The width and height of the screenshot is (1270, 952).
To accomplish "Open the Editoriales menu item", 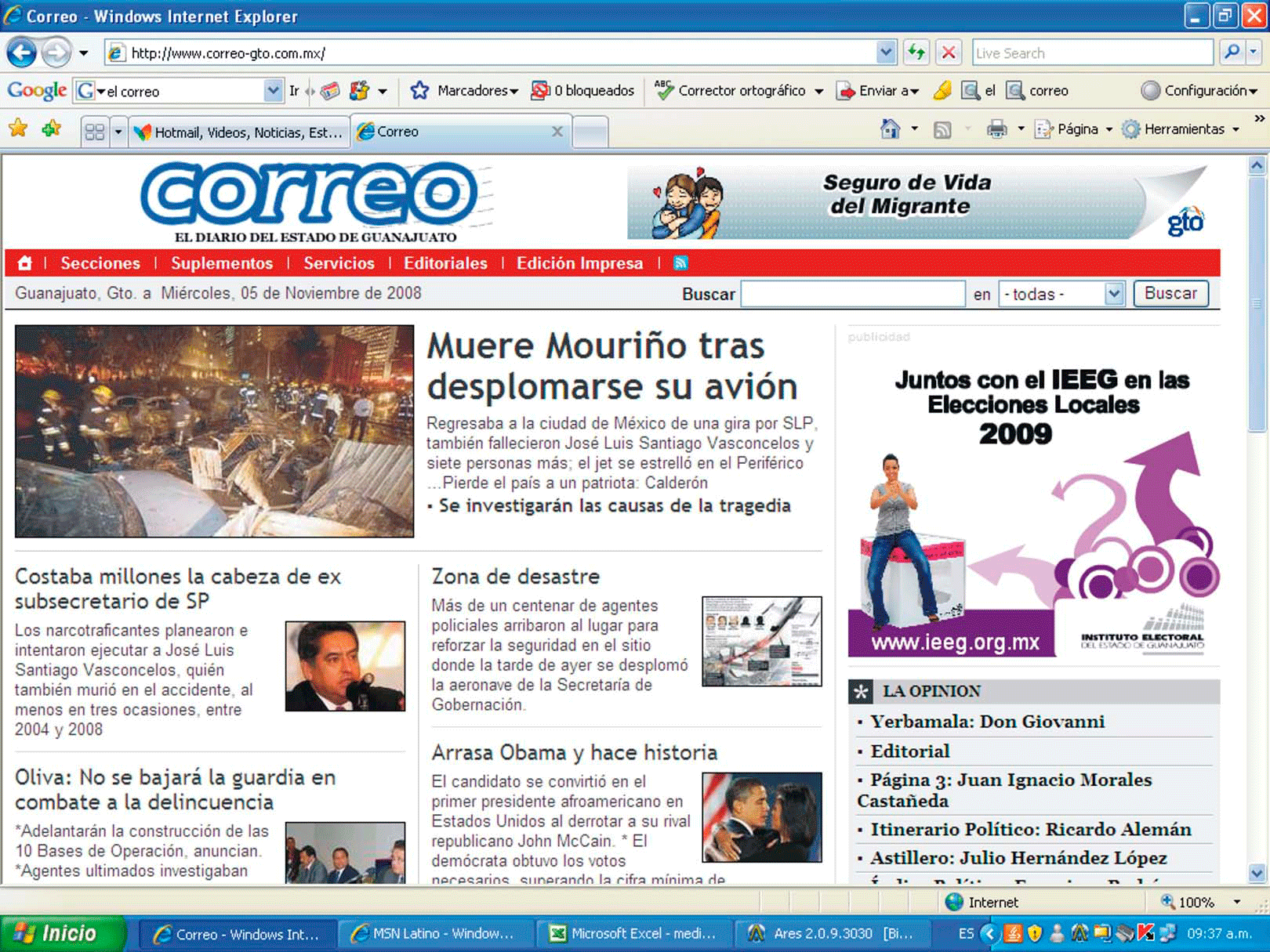I will tap(445, 263).
